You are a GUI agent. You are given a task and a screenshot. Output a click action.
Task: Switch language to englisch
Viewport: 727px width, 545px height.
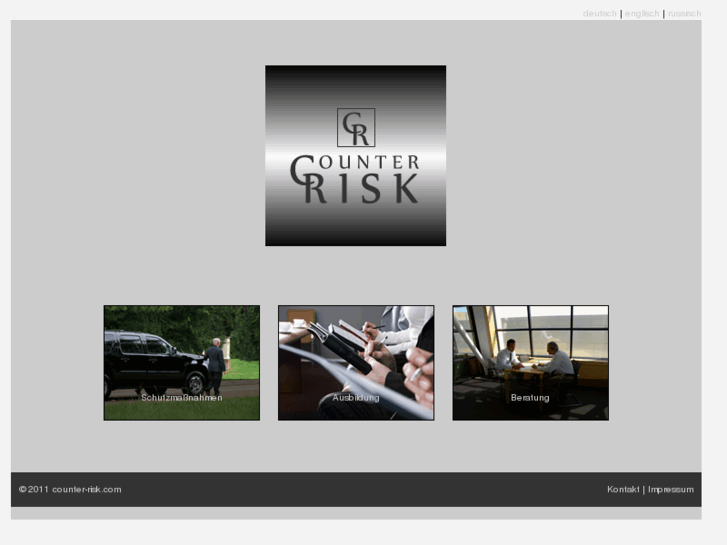tap(642, 13)
